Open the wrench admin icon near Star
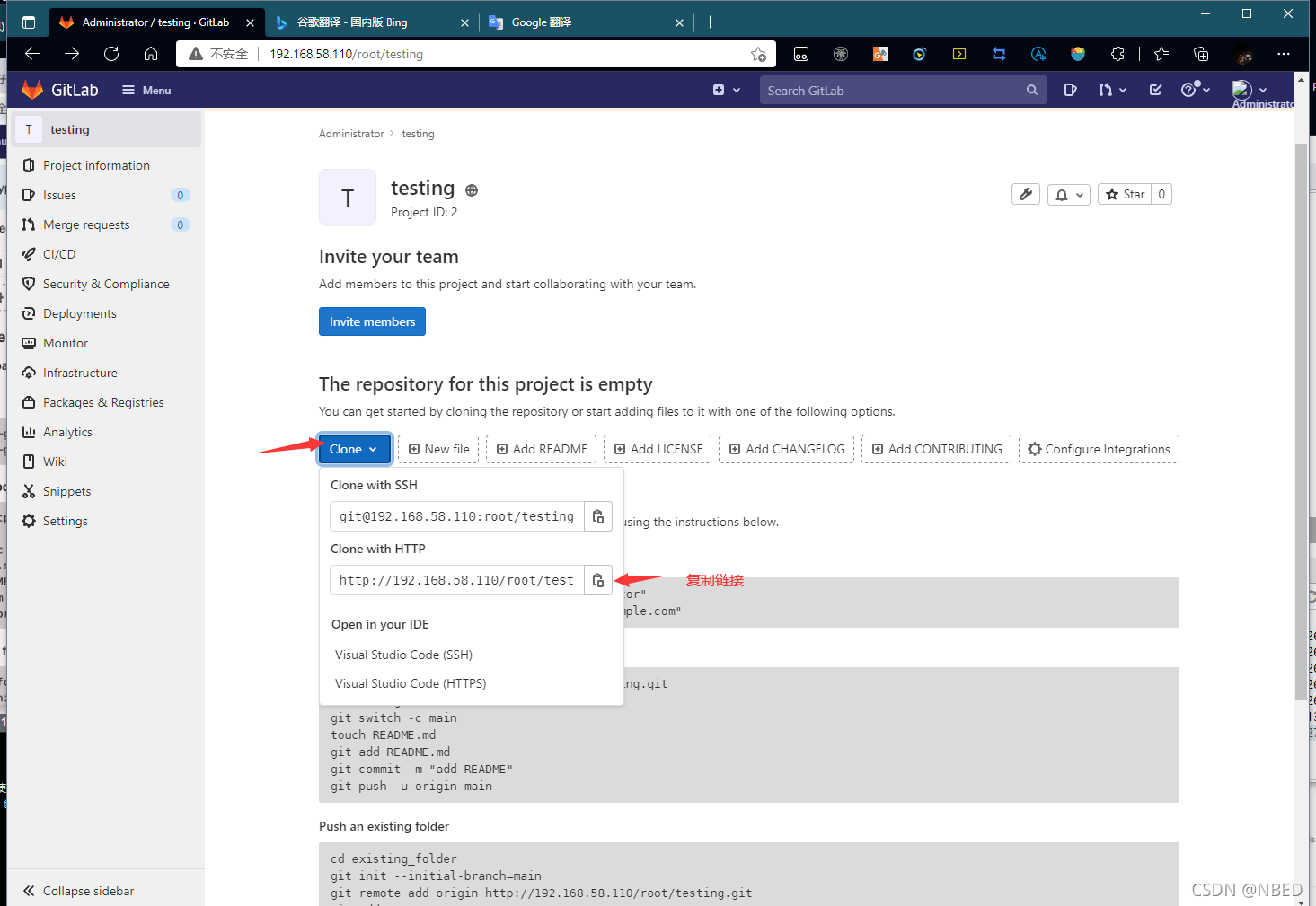 tap(1025, 194)
